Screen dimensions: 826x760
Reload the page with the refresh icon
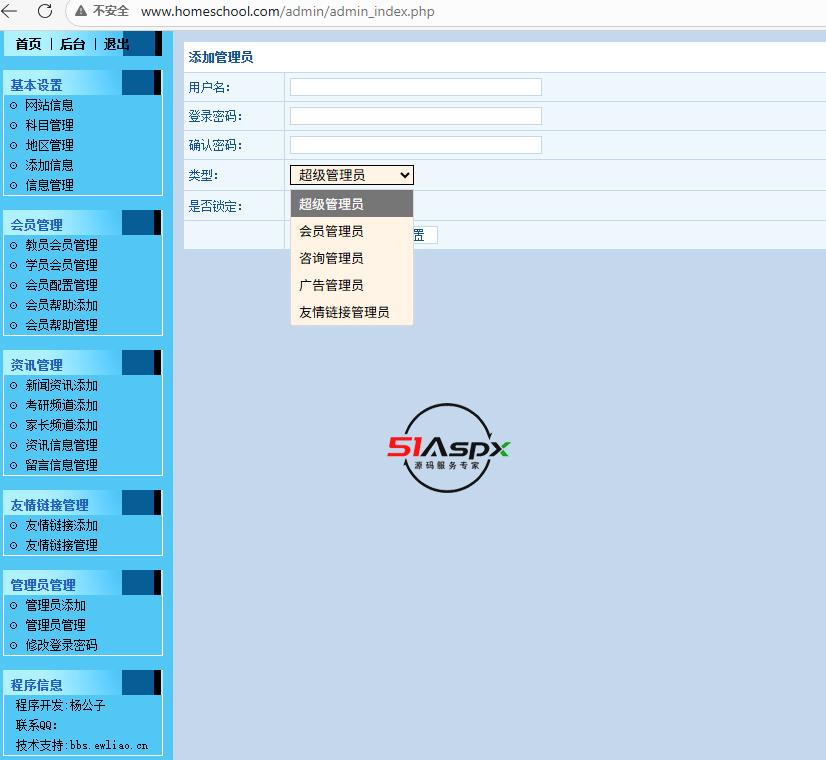[x=45, y=11]
